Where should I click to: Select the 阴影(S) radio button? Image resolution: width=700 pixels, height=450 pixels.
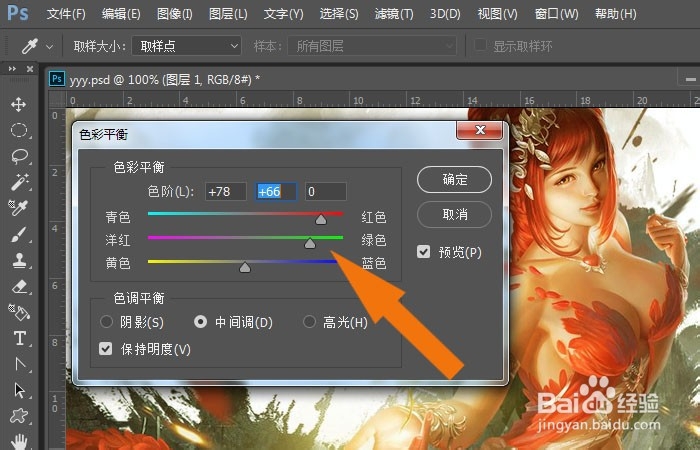click(106, 321)
